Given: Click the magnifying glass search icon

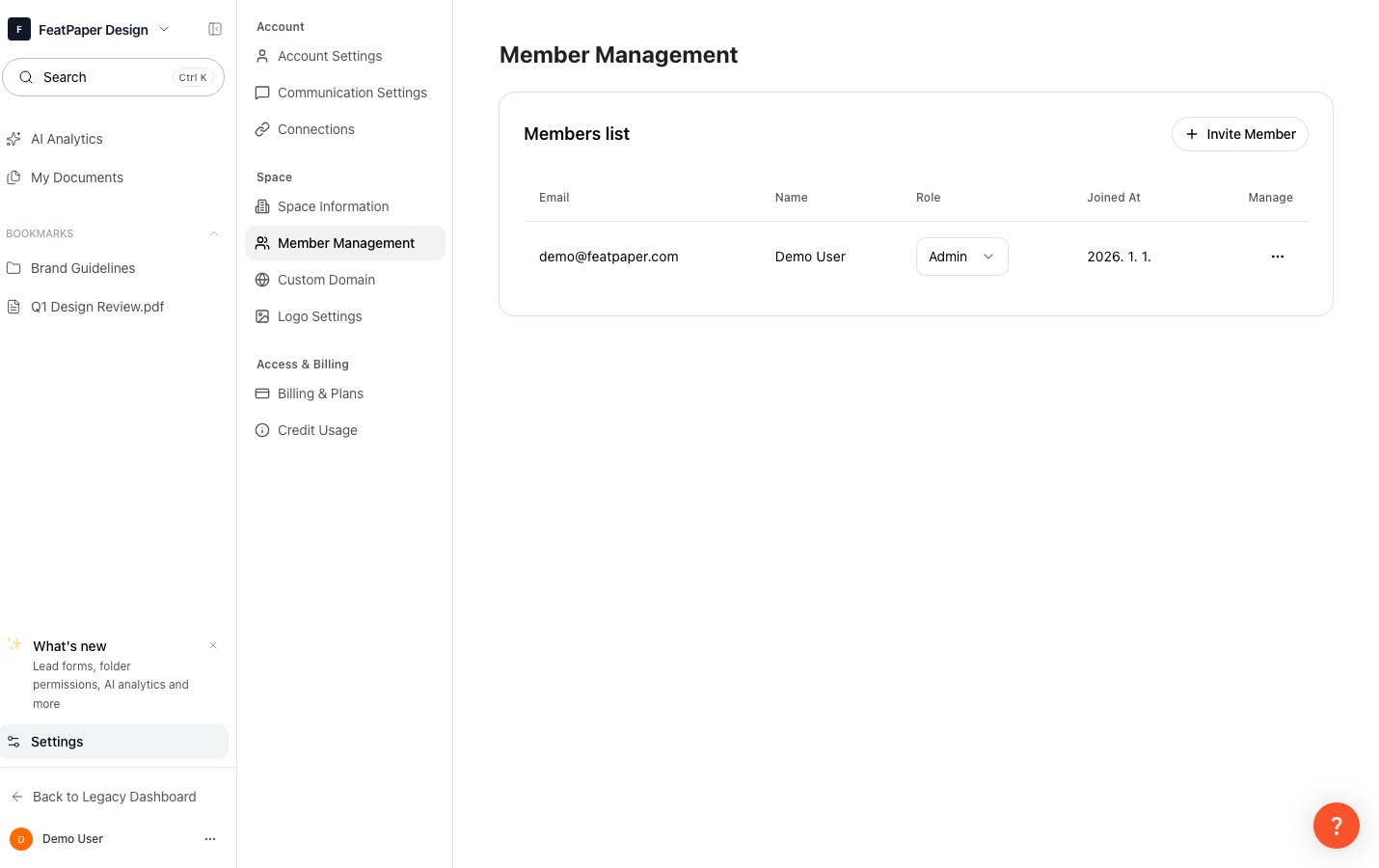Looking at the screenshot, I should pyautogui.click(x=26, y=77).
